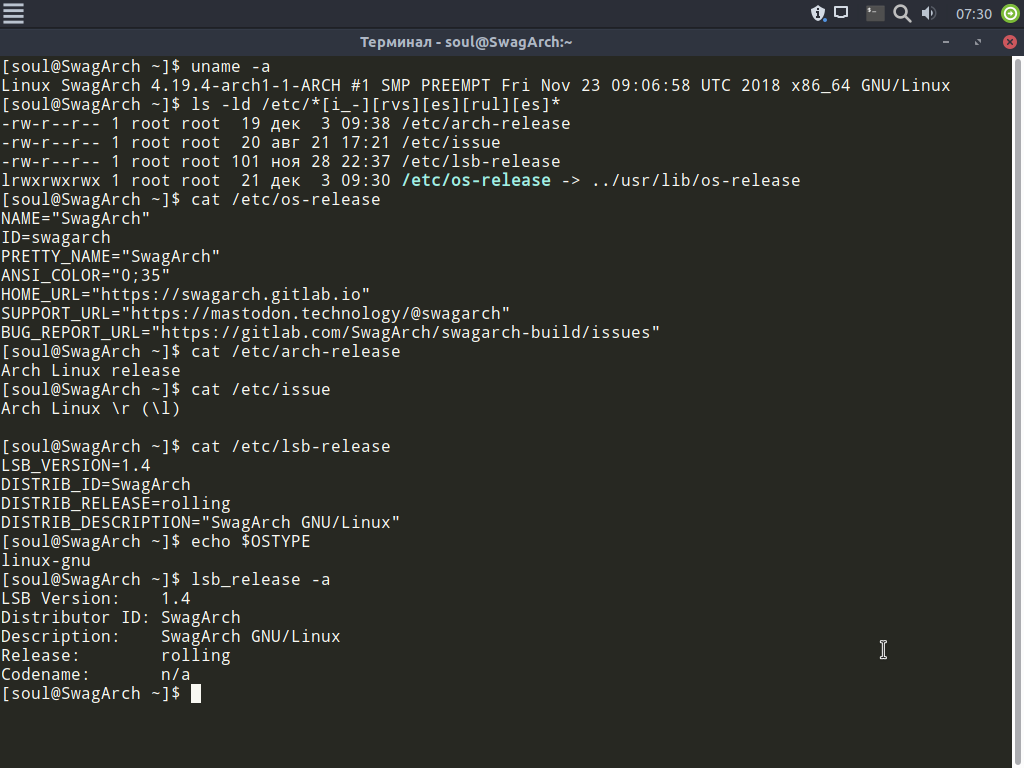This screenshot has height=768, width=1024.
Task: Click the ID=swagarch line
Action: [x=56, y=238]
